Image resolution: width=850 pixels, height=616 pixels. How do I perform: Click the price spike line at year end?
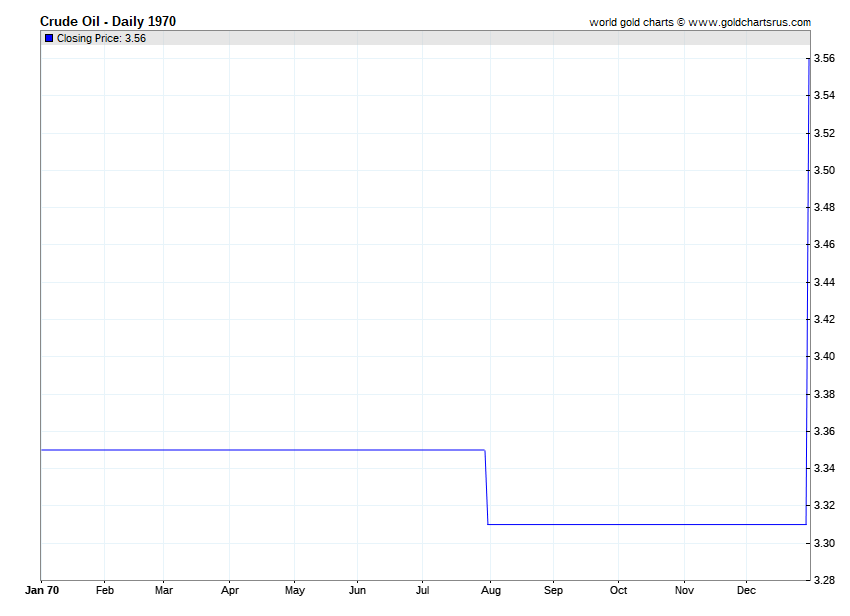808,291
